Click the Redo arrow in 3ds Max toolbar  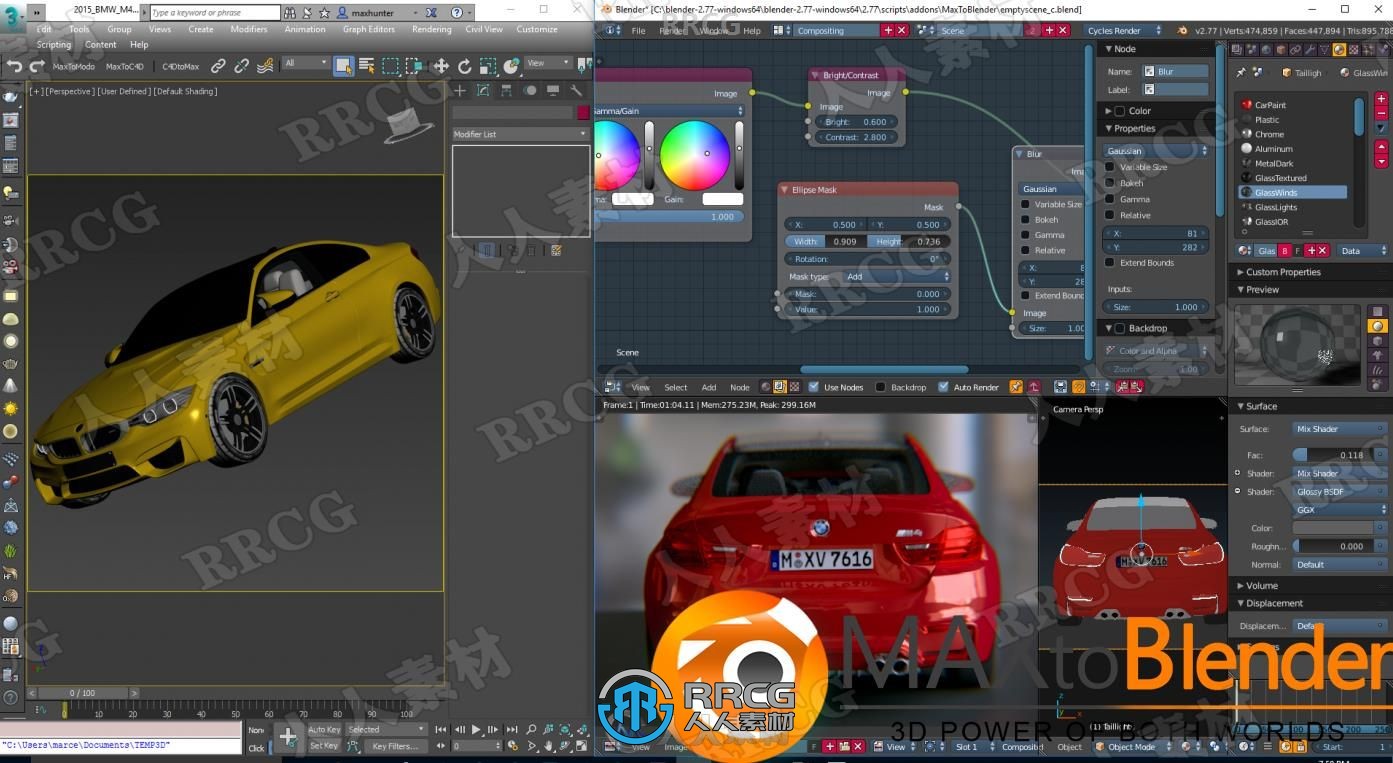pyautogui.click(x=37, y=66)
